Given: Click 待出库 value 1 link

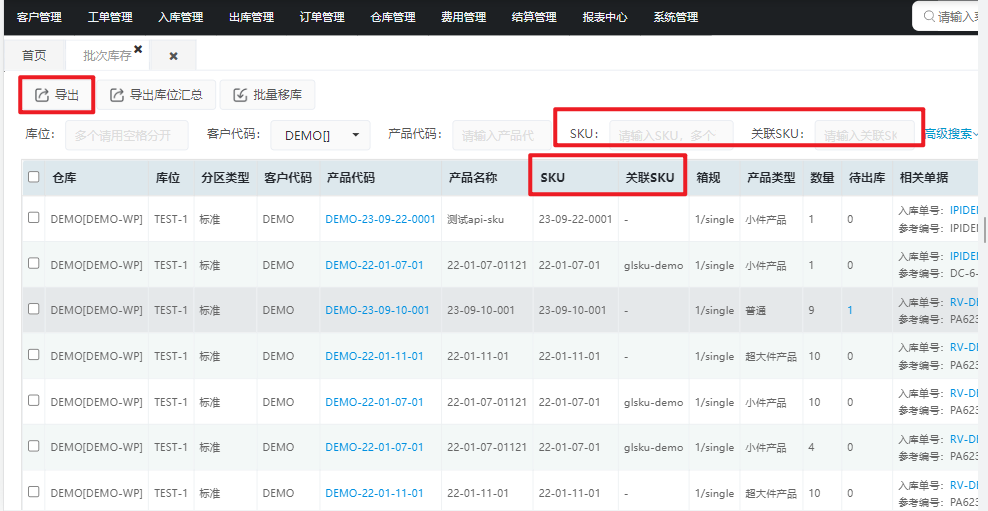Looking at the screenshot, I should click(x=850, y=310).
